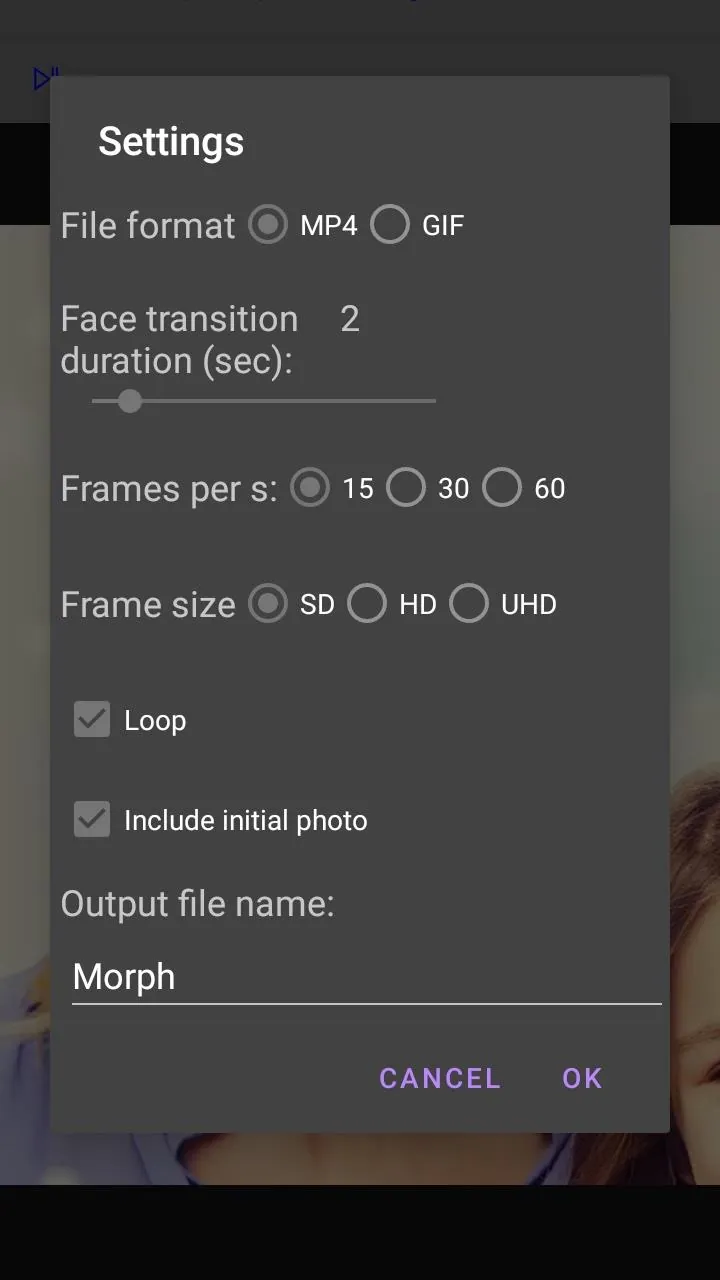Tap the transition duration value 2
The width and height of the screenshot is (720, 1280).
pos(349,319)
